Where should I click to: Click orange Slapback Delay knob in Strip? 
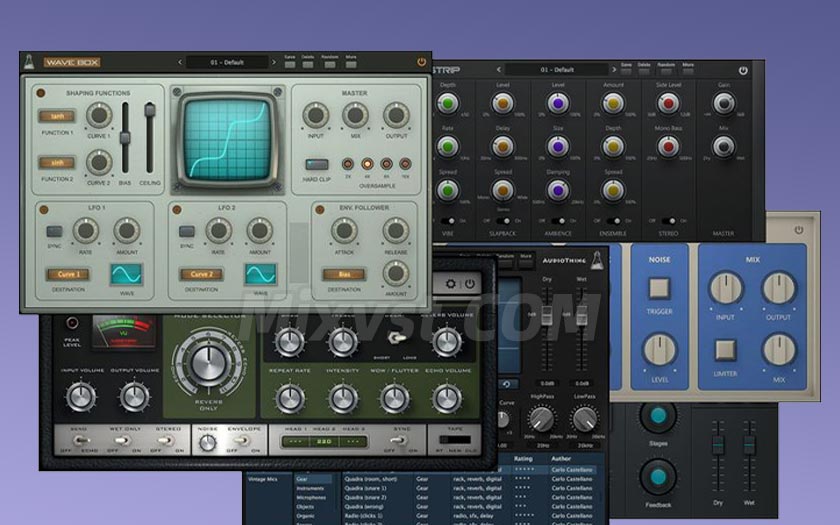click(502, 146)
